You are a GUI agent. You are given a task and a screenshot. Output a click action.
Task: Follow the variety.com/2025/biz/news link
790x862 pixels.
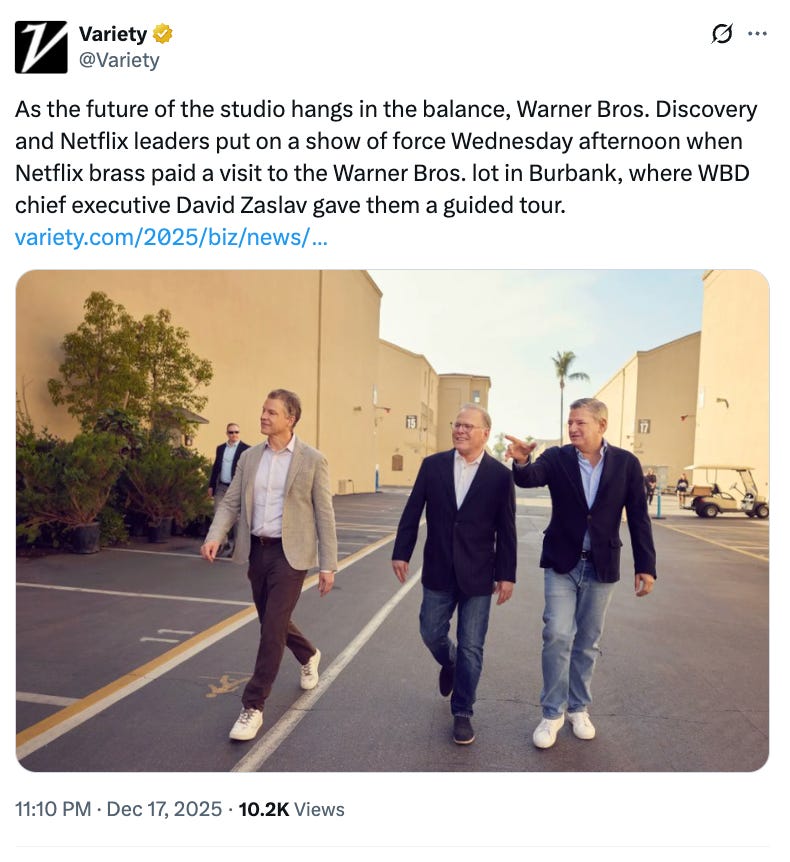[x=171, y=237]
